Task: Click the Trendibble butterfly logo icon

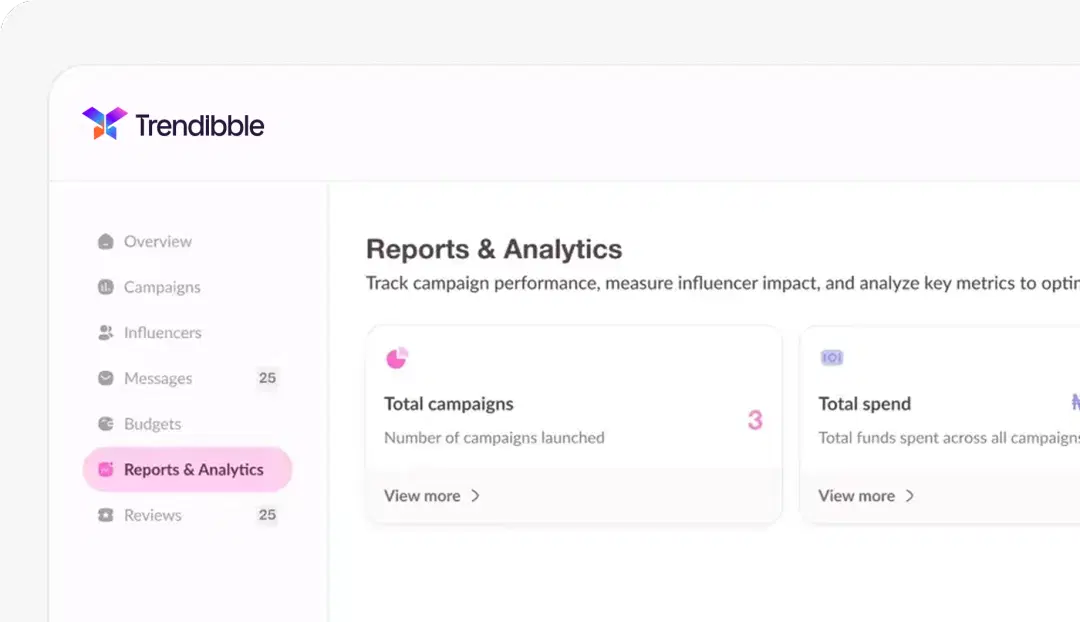Action: tap(104, 124)
